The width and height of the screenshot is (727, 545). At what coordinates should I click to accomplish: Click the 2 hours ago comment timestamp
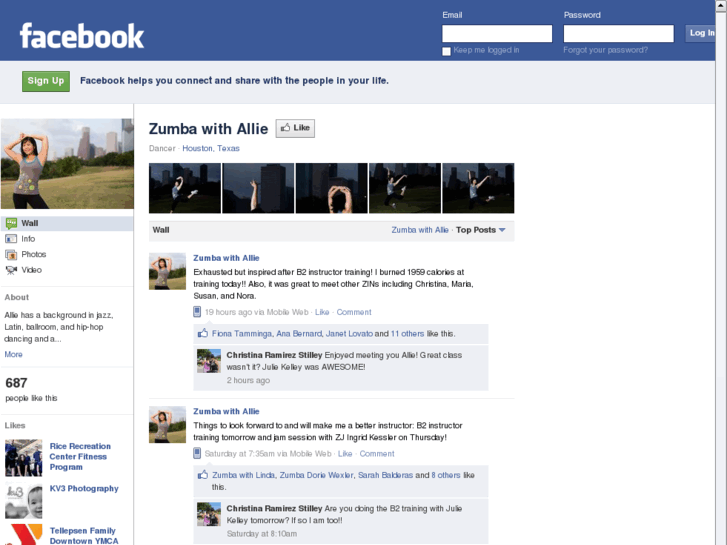point(248,380)
